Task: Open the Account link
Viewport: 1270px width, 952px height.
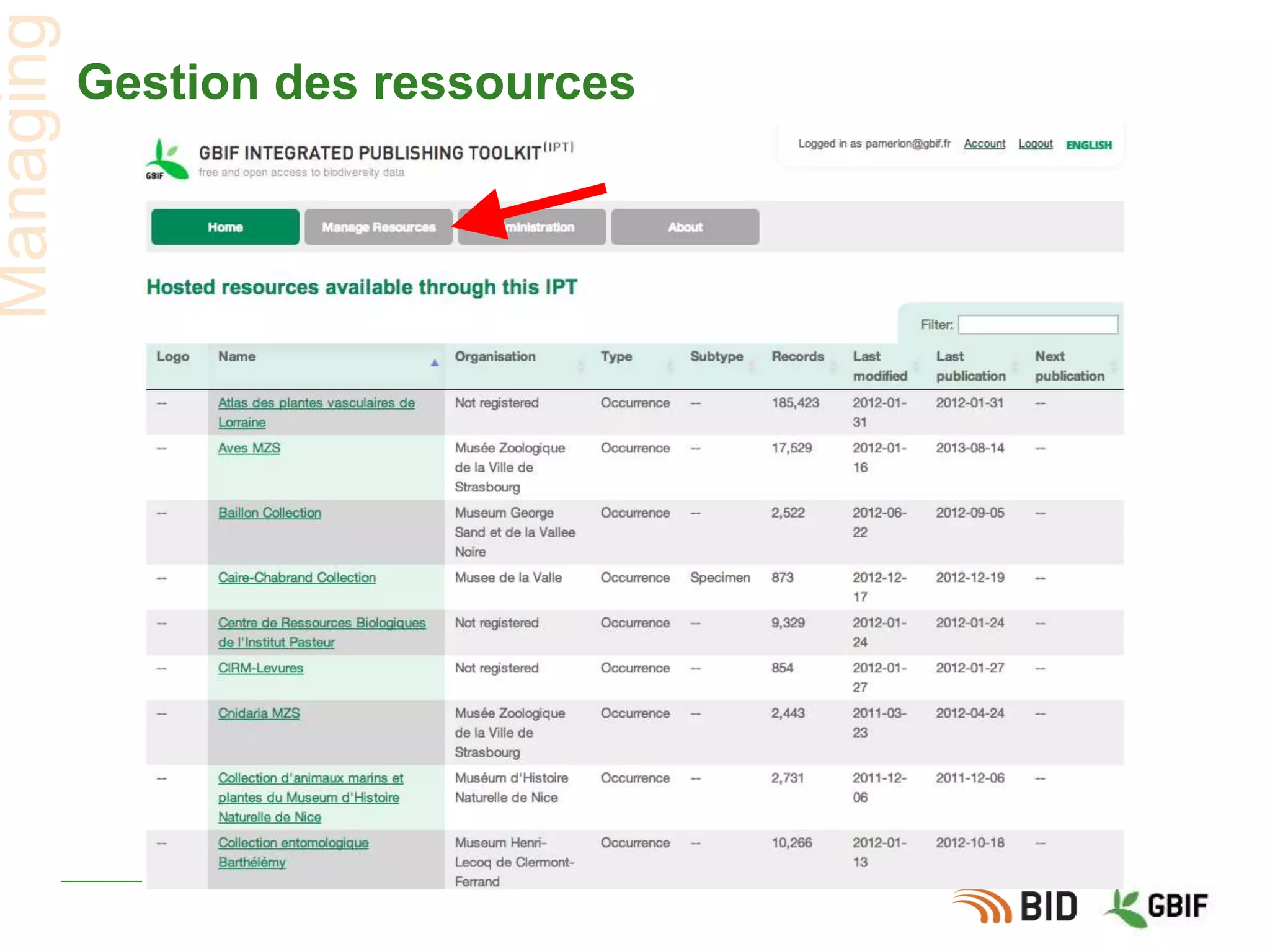Action: pyautogui.click(x=984, y=144)
